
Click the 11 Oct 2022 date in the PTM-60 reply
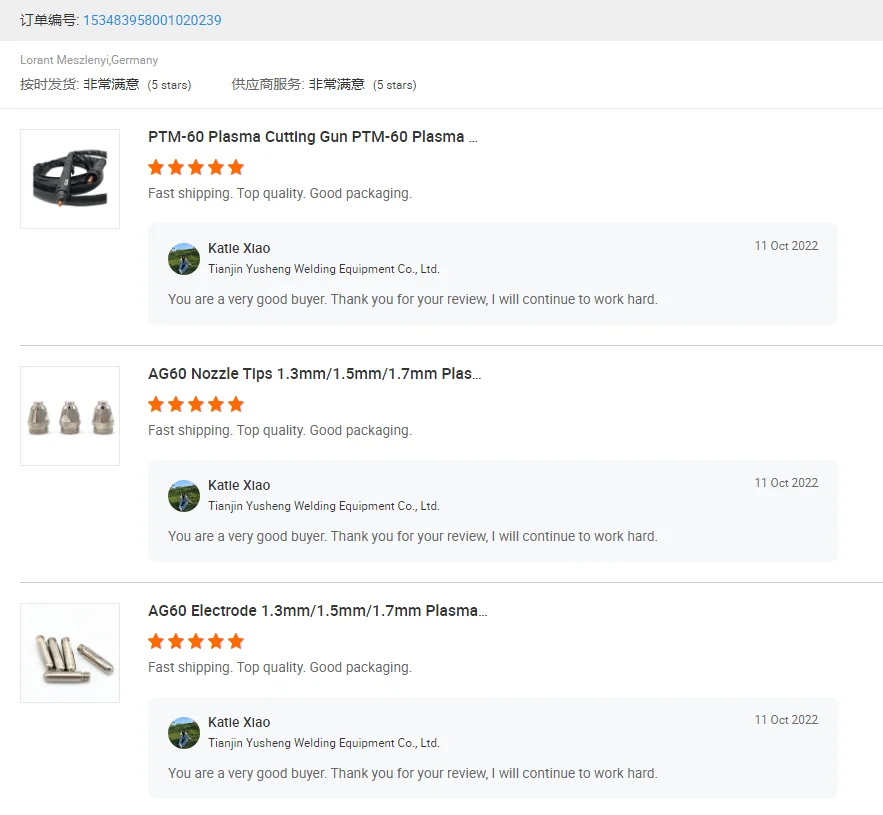[786, 246]
